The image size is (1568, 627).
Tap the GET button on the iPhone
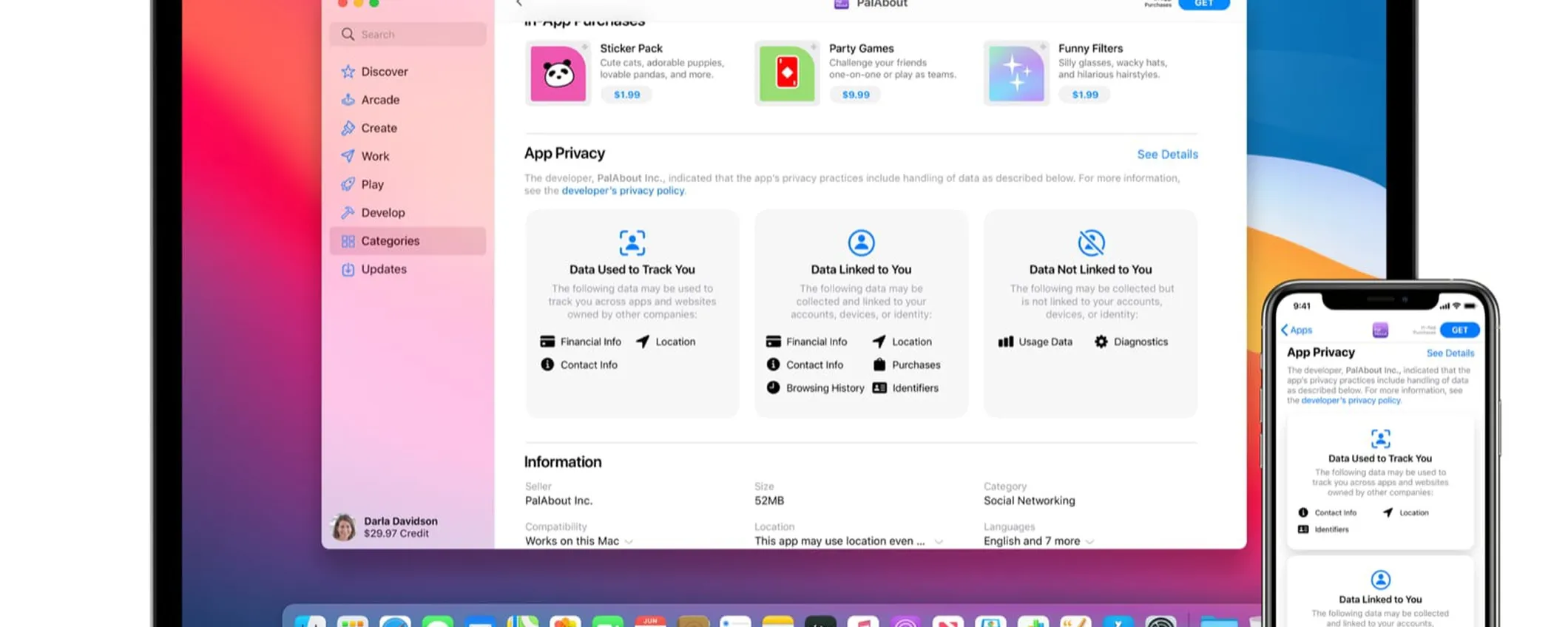point(1459,330)
